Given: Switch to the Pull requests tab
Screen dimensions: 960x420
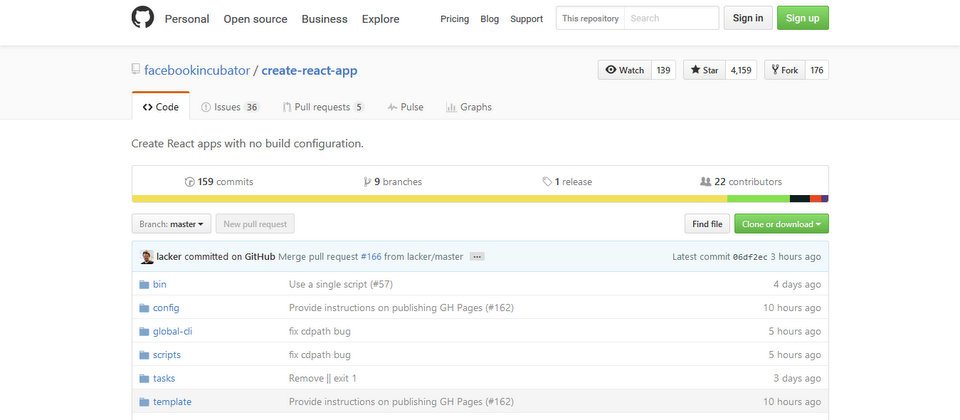Looking at the screenshot, I should click(x=323, y=107).
